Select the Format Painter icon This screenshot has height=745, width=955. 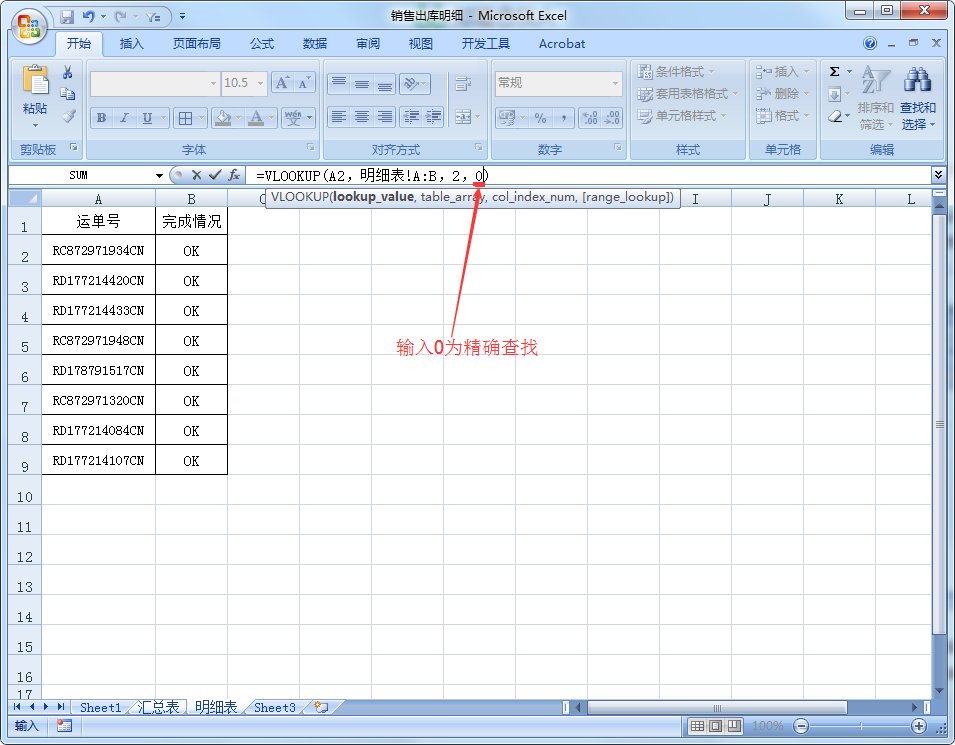click(x=66, y=117)
